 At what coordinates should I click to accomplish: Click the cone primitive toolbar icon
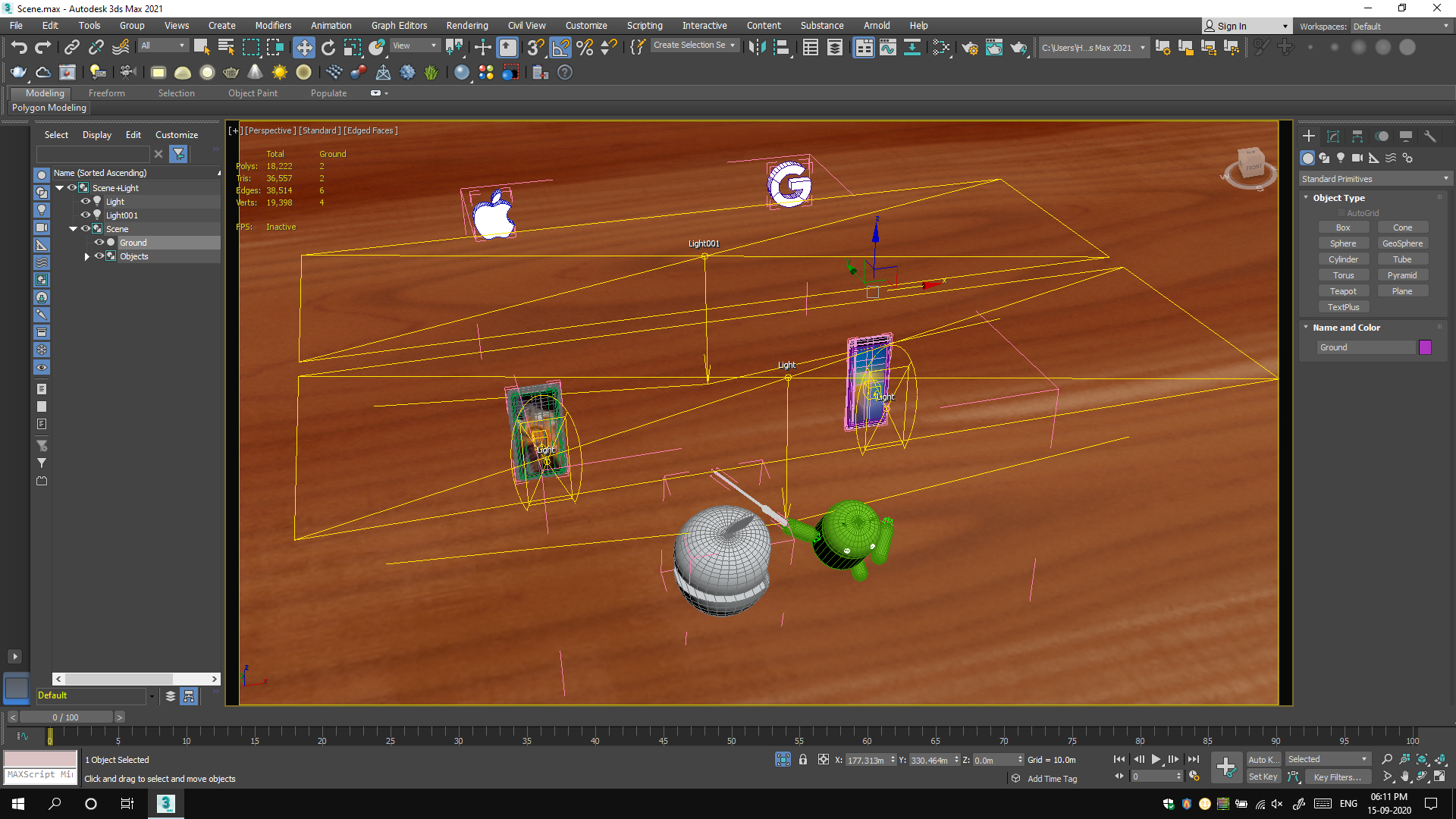[256, 73]
